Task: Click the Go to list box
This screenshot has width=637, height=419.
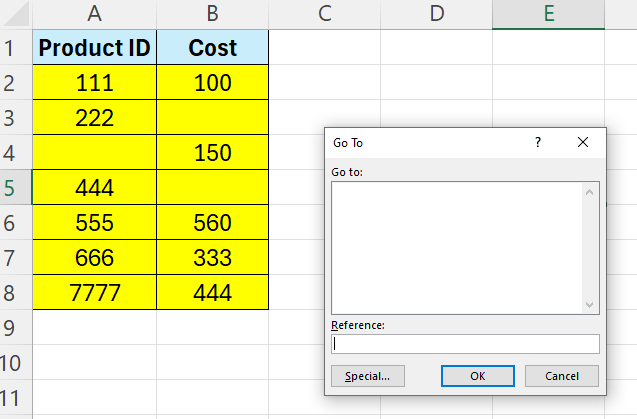Action: coord(458,247)
